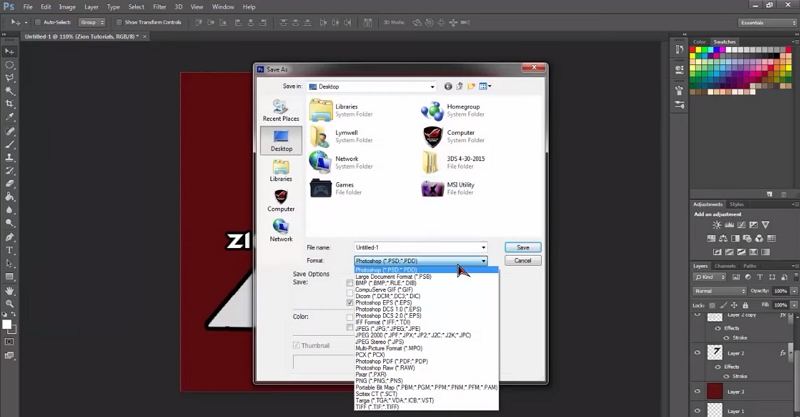Select the Healing Brush tool
Screen dimensions: 800x417
9,131
